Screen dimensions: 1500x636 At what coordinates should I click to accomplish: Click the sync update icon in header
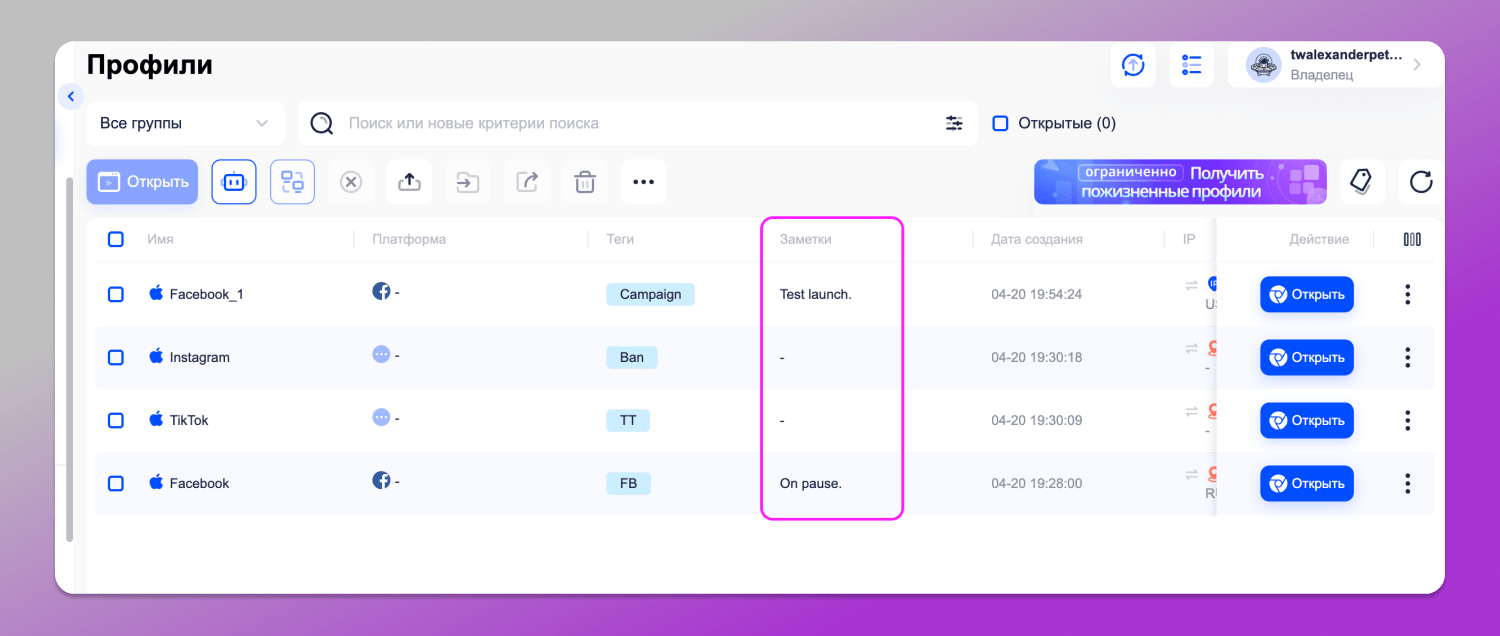coord(1133,65)
